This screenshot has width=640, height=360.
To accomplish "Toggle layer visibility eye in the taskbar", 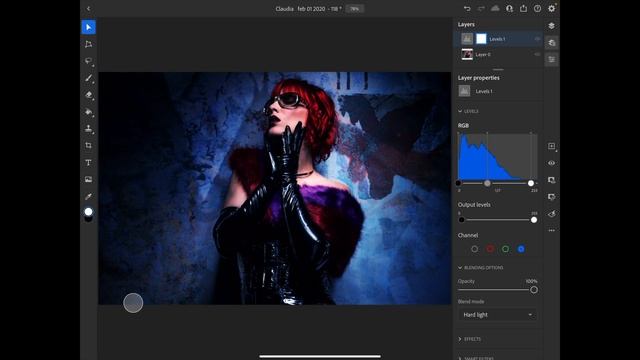I will tap(551, 163).
